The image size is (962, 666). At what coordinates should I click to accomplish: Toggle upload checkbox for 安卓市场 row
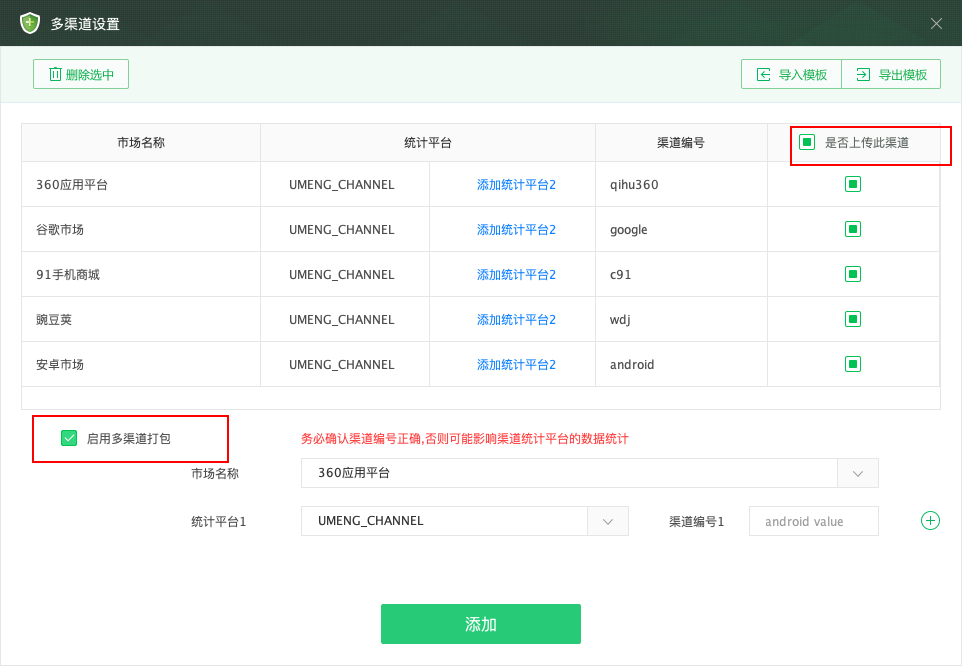(853, 364)
